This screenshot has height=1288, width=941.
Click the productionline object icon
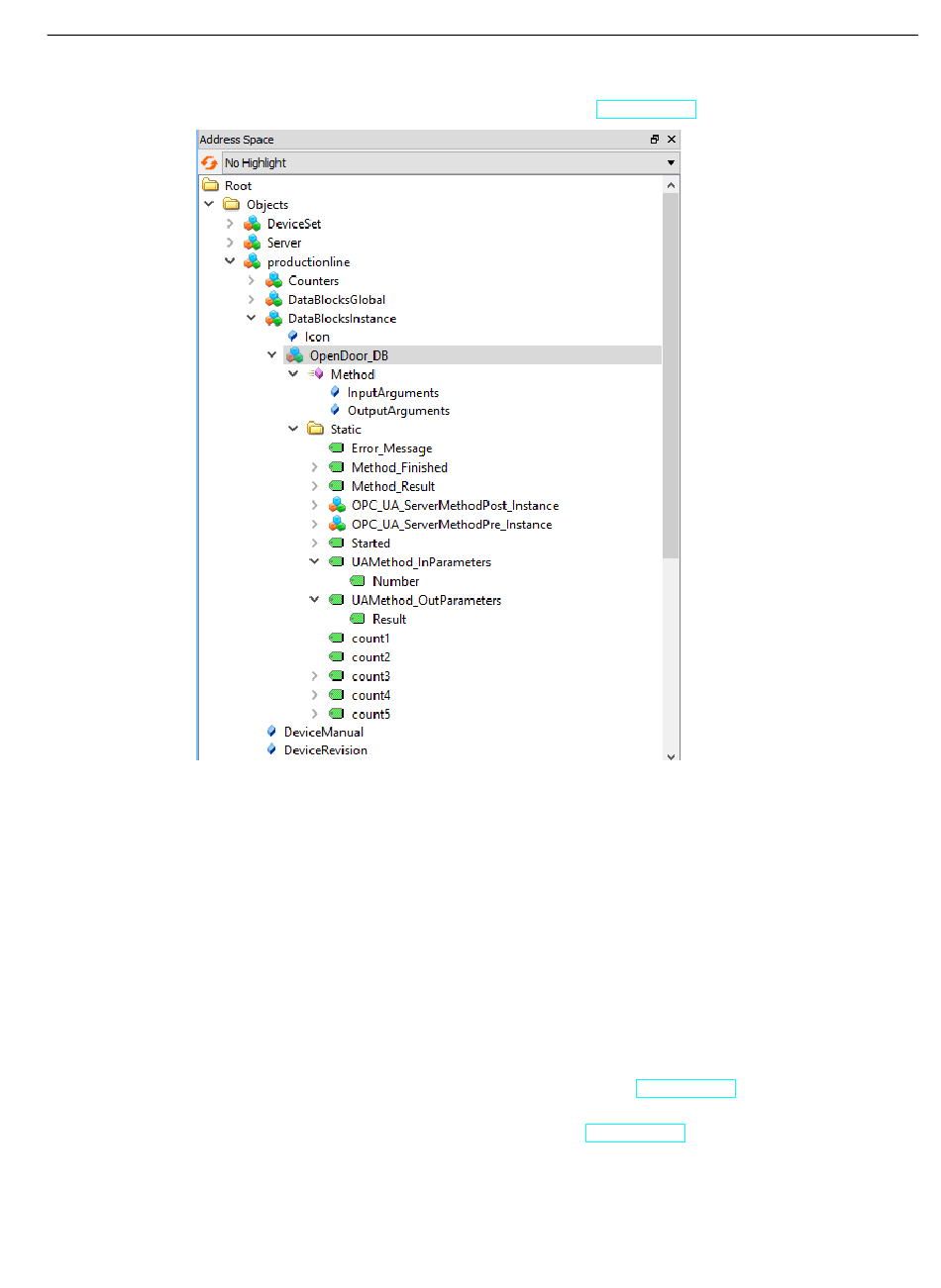[253, 261]
